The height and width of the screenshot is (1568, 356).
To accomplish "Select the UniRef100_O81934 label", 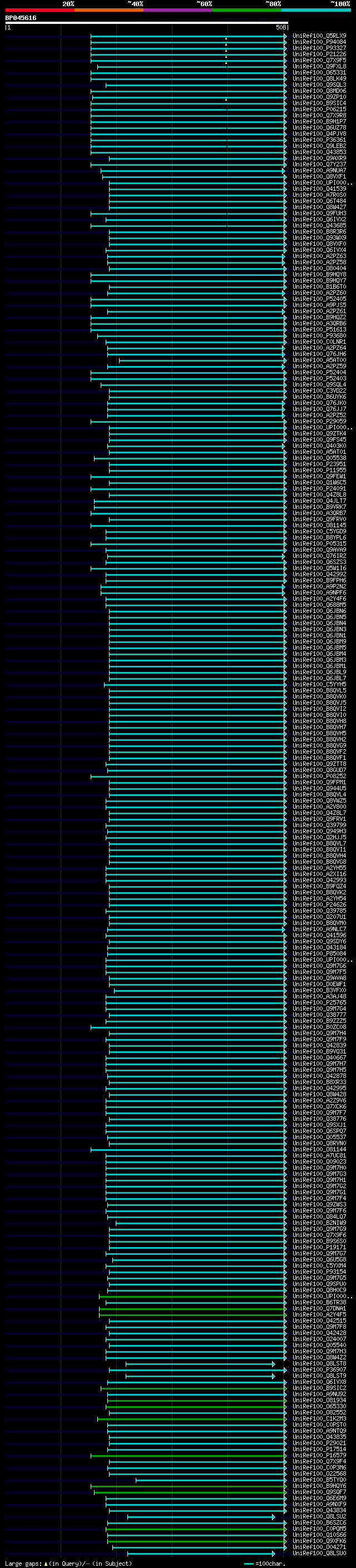I will pos(319,1400).
